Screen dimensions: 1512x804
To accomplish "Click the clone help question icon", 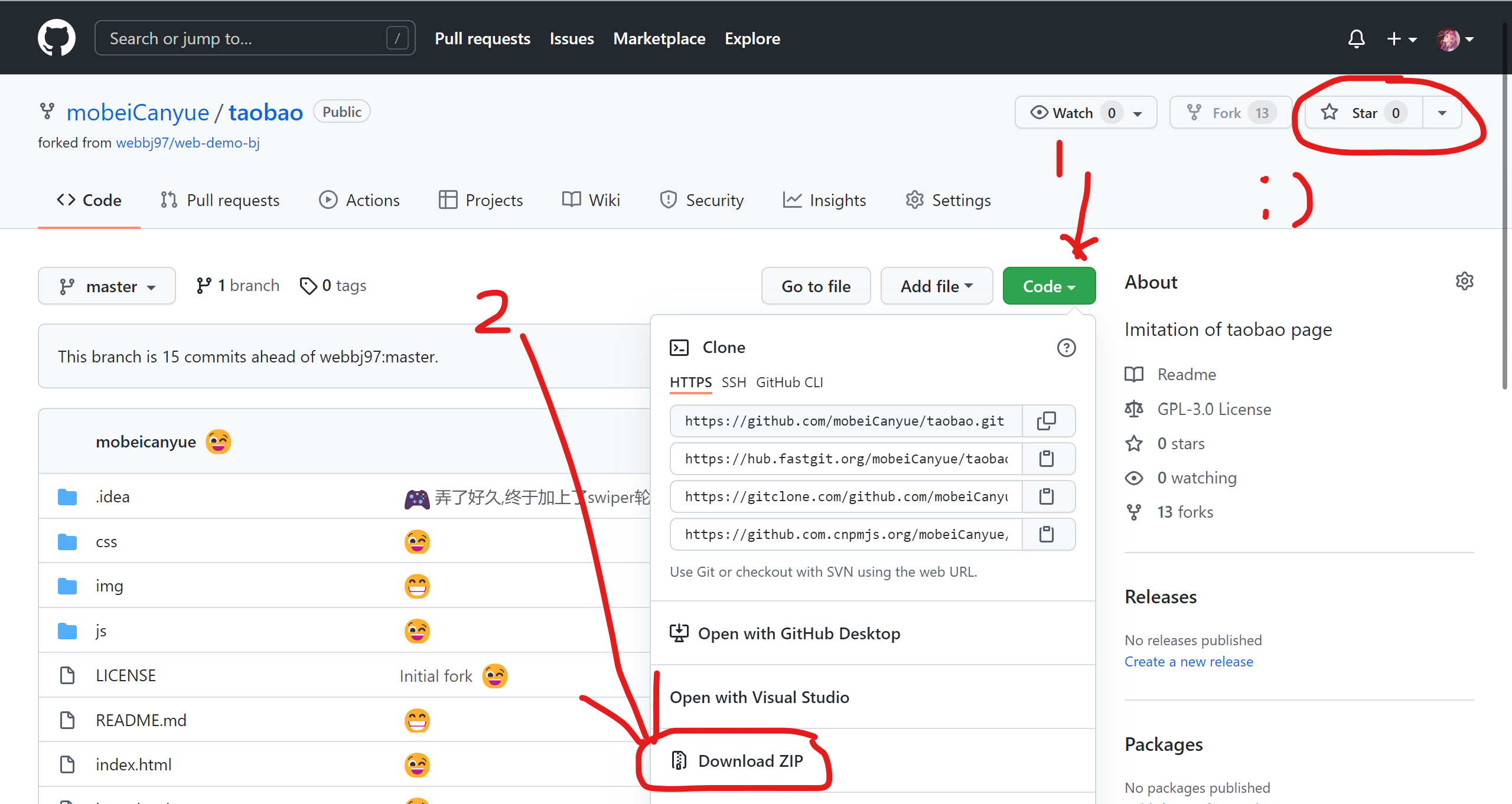I will [1066, 348].
